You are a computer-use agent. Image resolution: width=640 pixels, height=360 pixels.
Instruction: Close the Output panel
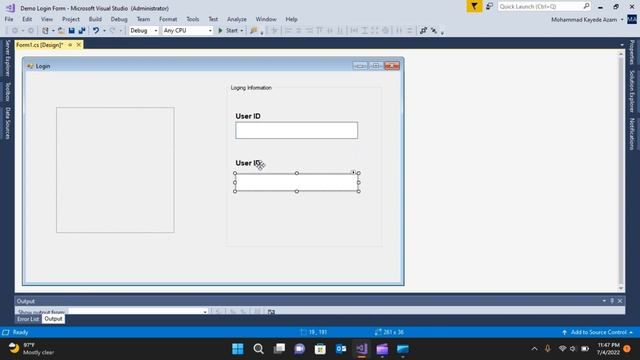click(x=620, y=301)
